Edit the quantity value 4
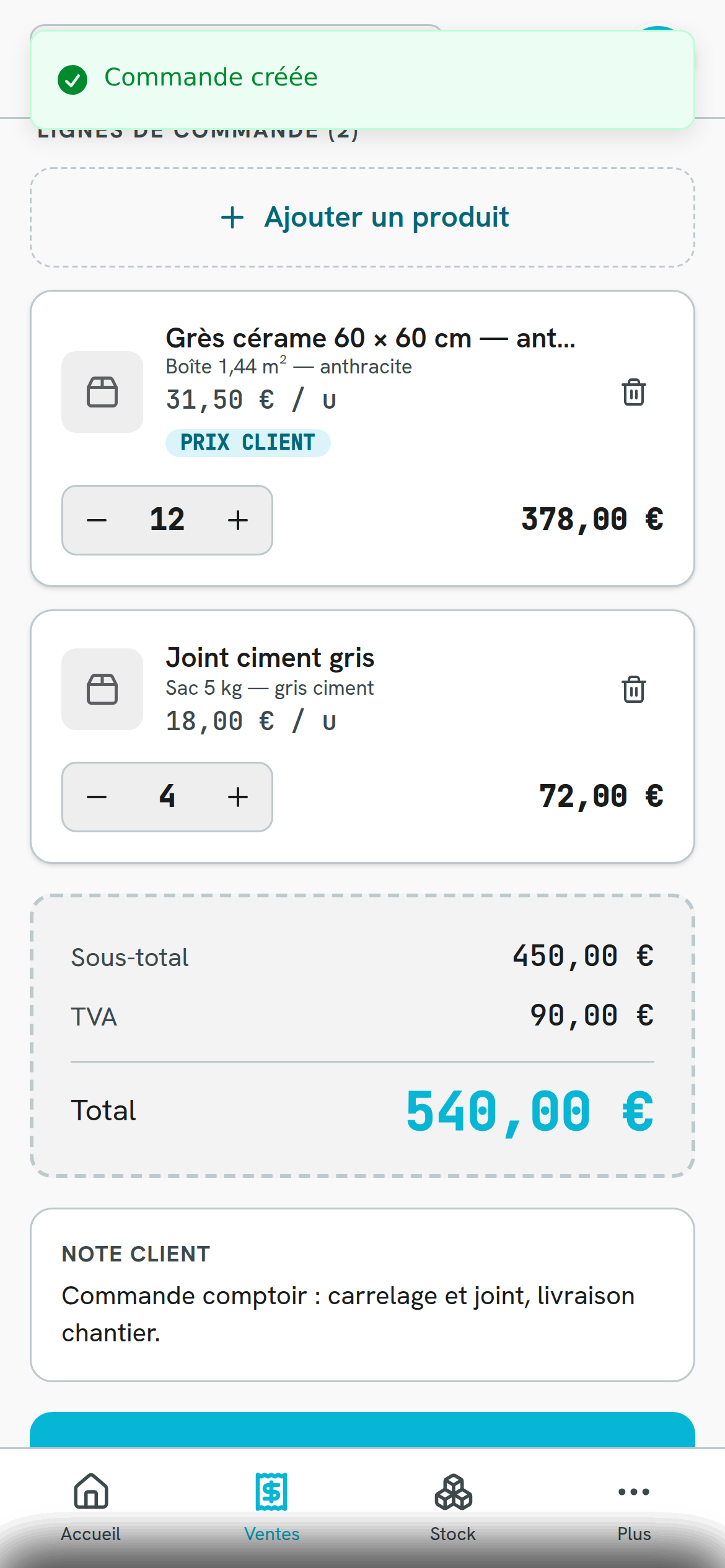The height and width of the screenshot is (1568, 725). (x=167, y=796)
